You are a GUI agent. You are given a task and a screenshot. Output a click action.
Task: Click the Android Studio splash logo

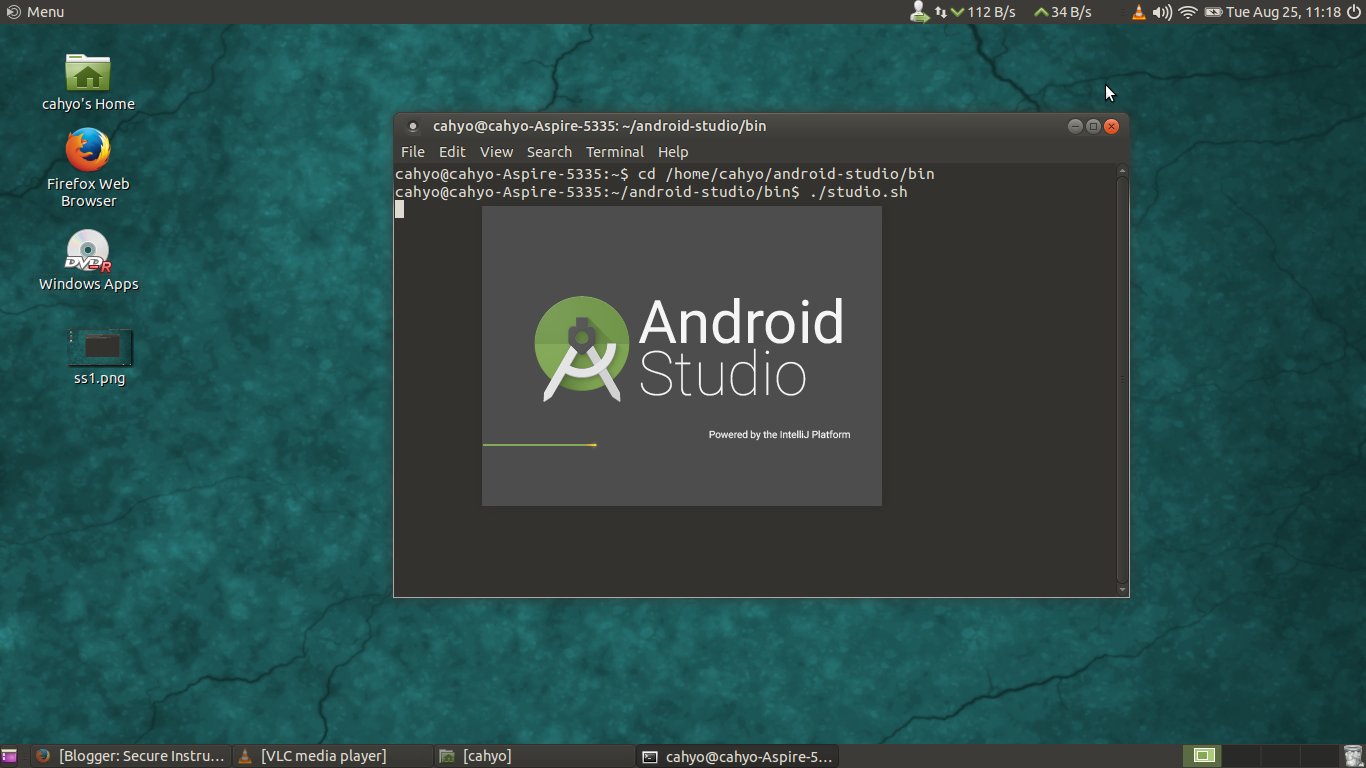click(x=689, y=349)
